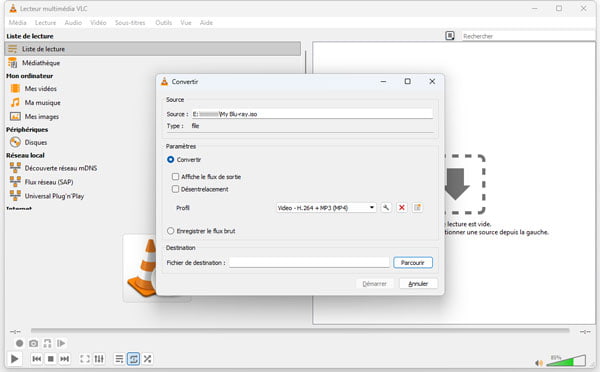Close the Convertir dialog
This screenshot has height=372, width=600.
pyautogui.click(x=432, y=82)
